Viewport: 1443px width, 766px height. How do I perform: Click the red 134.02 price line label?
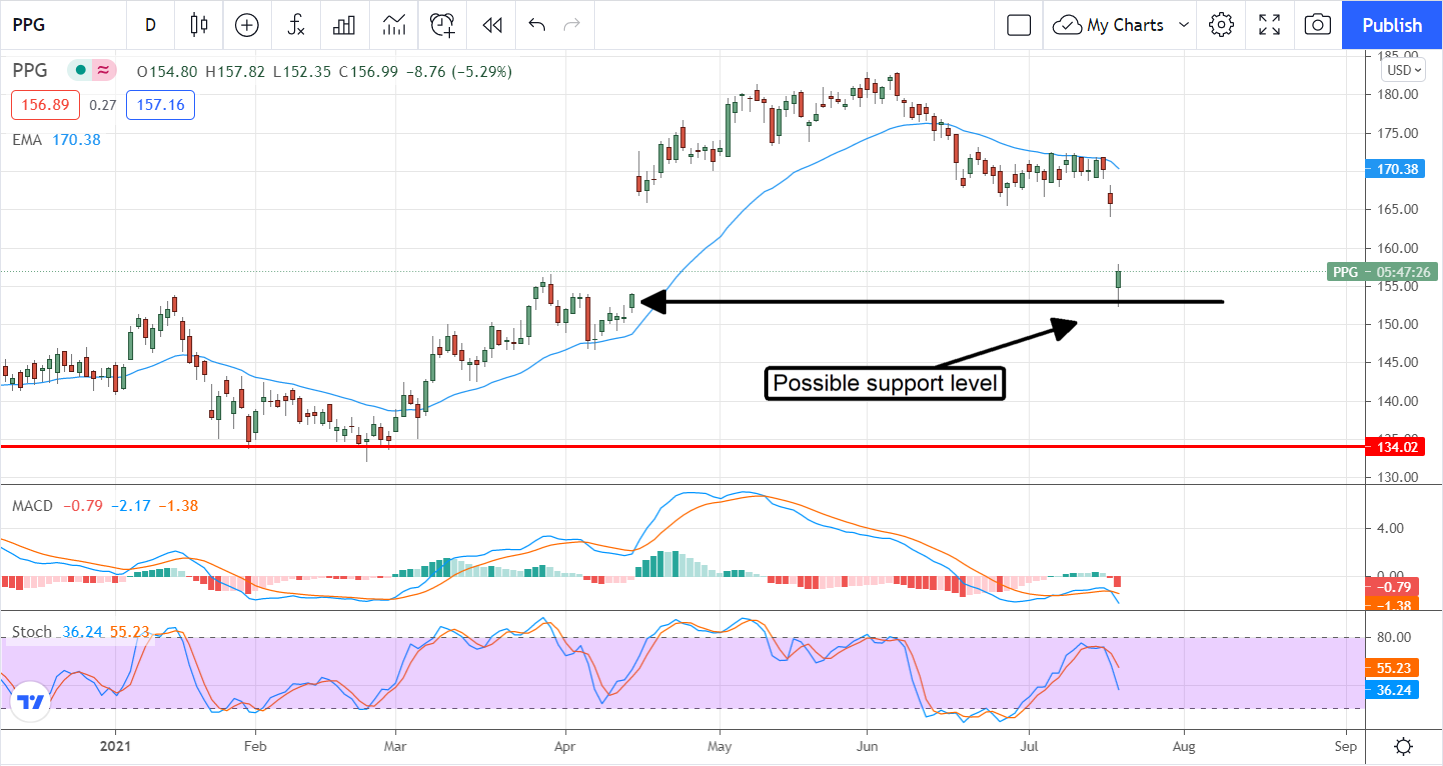point(1394,446)
